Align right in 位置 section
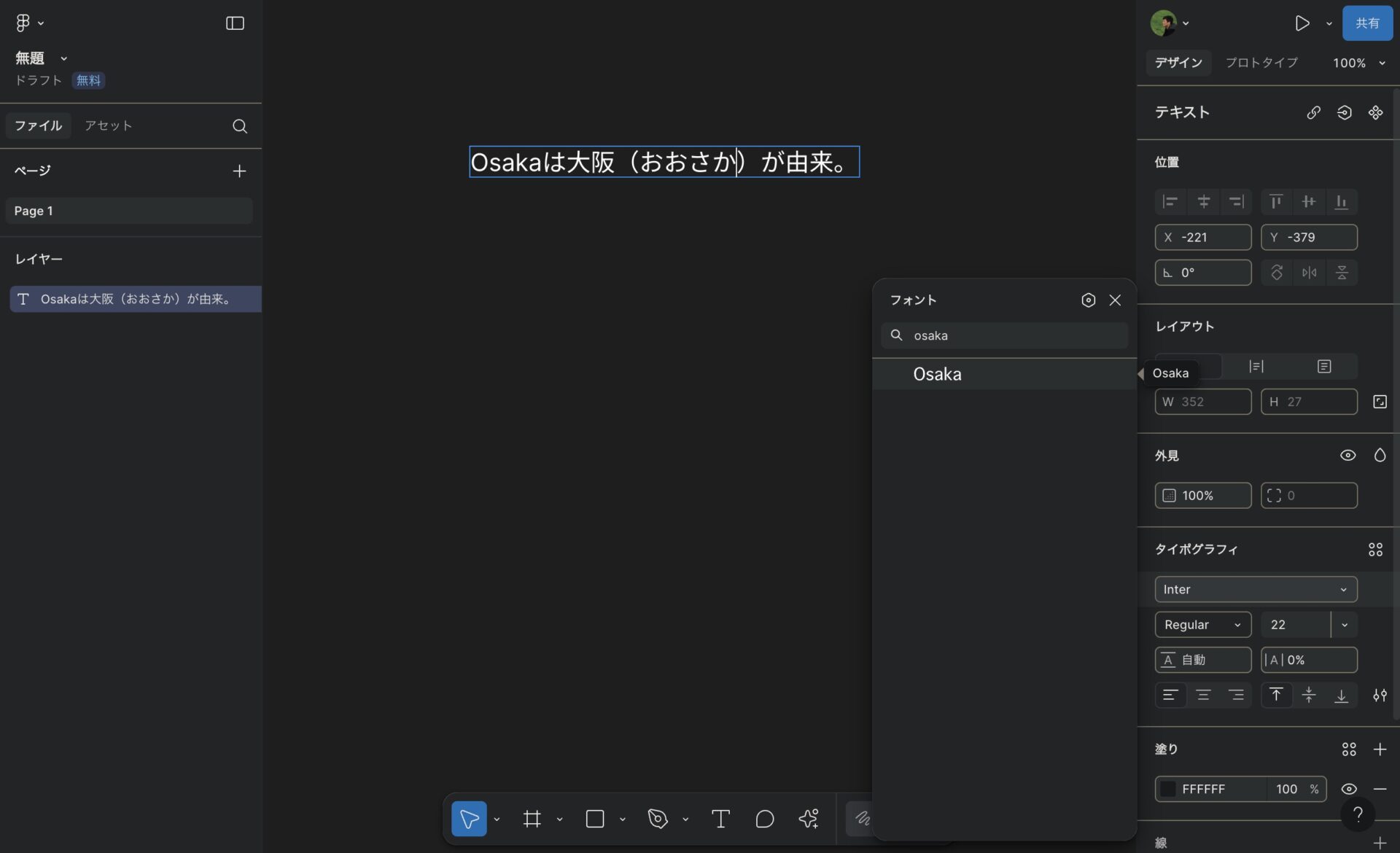This screenshot has width=1400, height=853. [1236, 202]
